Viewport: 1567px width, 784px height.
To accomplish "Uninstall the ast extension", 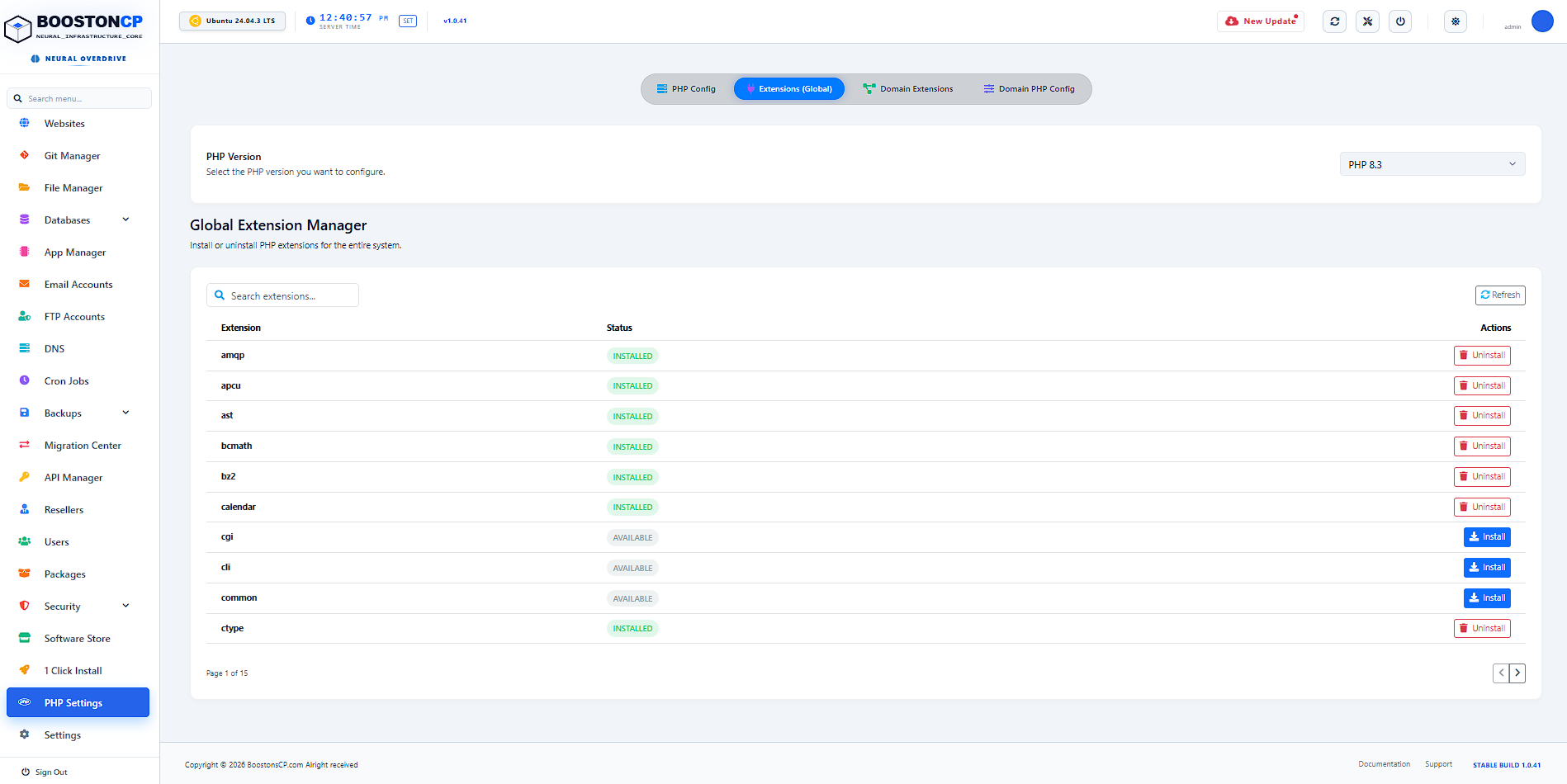I will [x=1482, y=416].
